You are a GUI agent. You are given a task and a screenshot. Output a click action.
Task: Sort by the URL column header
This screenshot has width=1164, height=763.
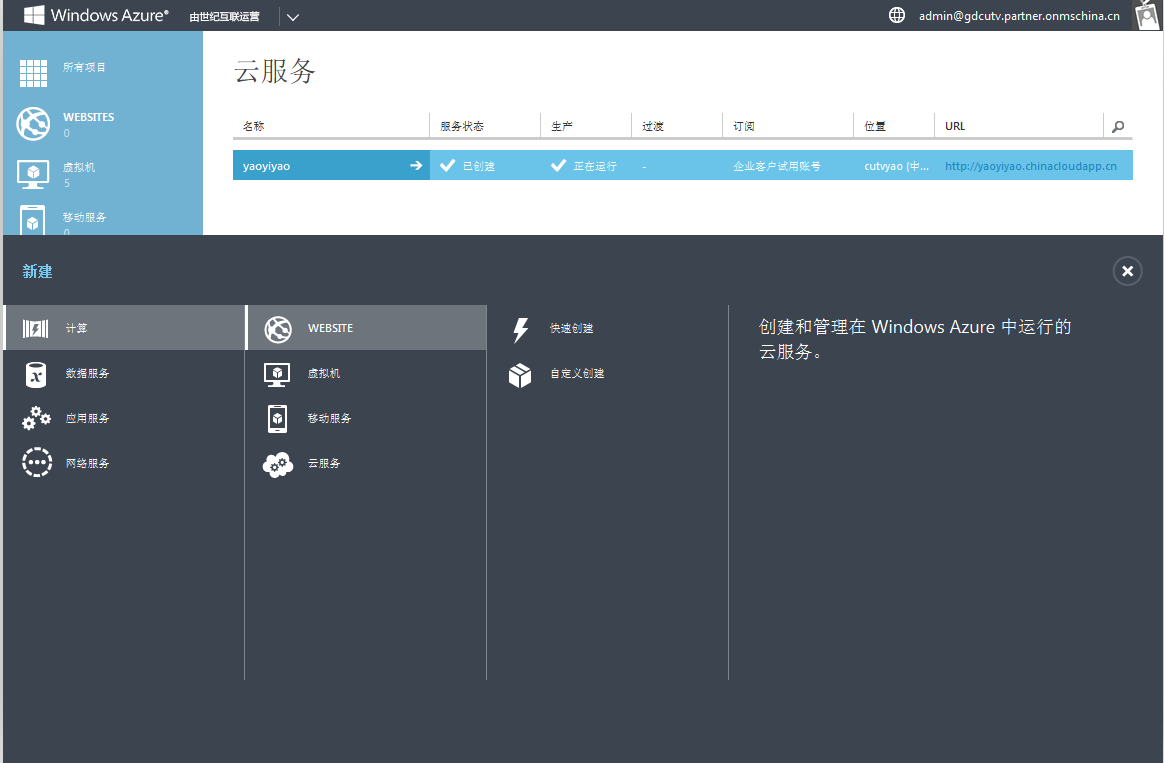(955, 126)
